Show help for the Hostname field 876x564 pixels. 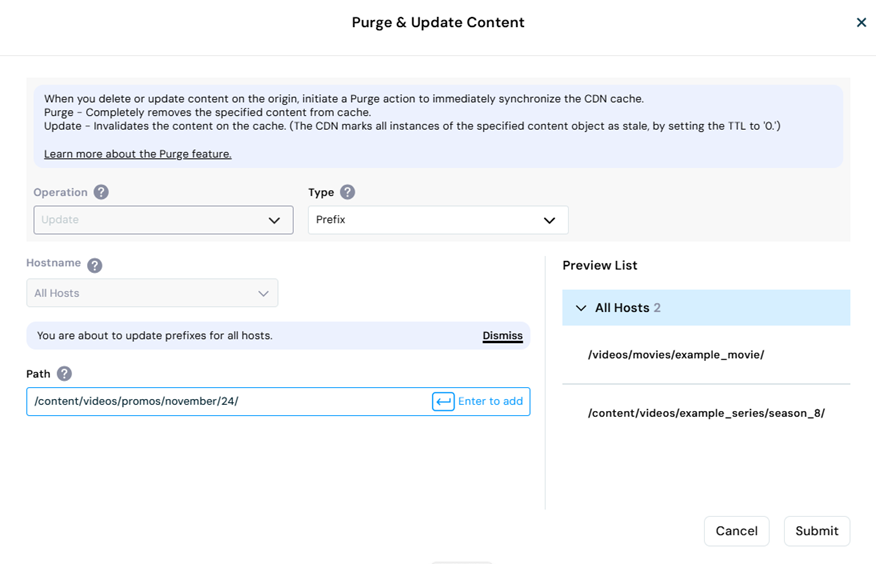tap(95, 265)
